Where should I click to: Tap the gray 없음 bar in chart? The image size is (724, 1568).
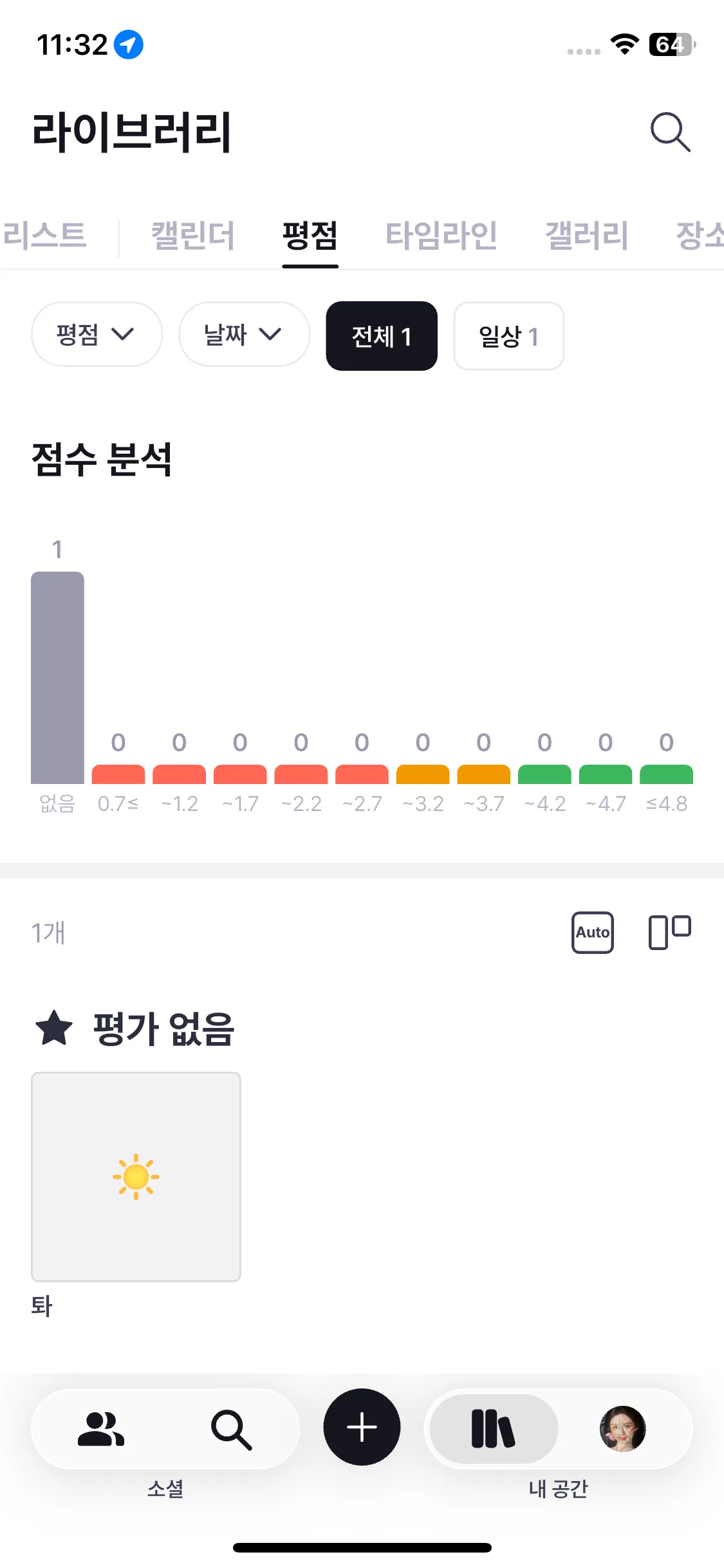pyautogui.click(x=57, y=677)
